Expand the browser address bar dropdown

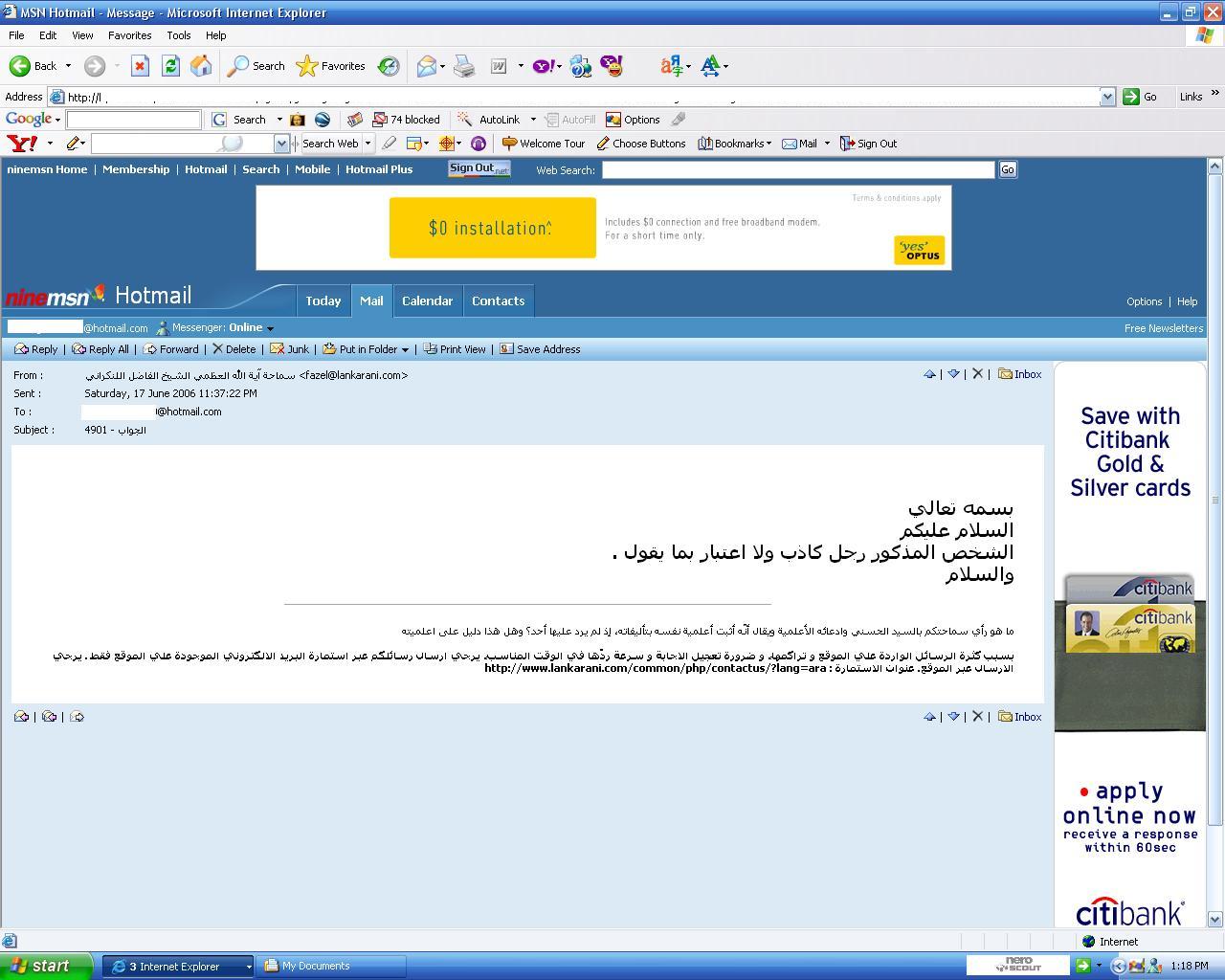(x=1107, y=97)
